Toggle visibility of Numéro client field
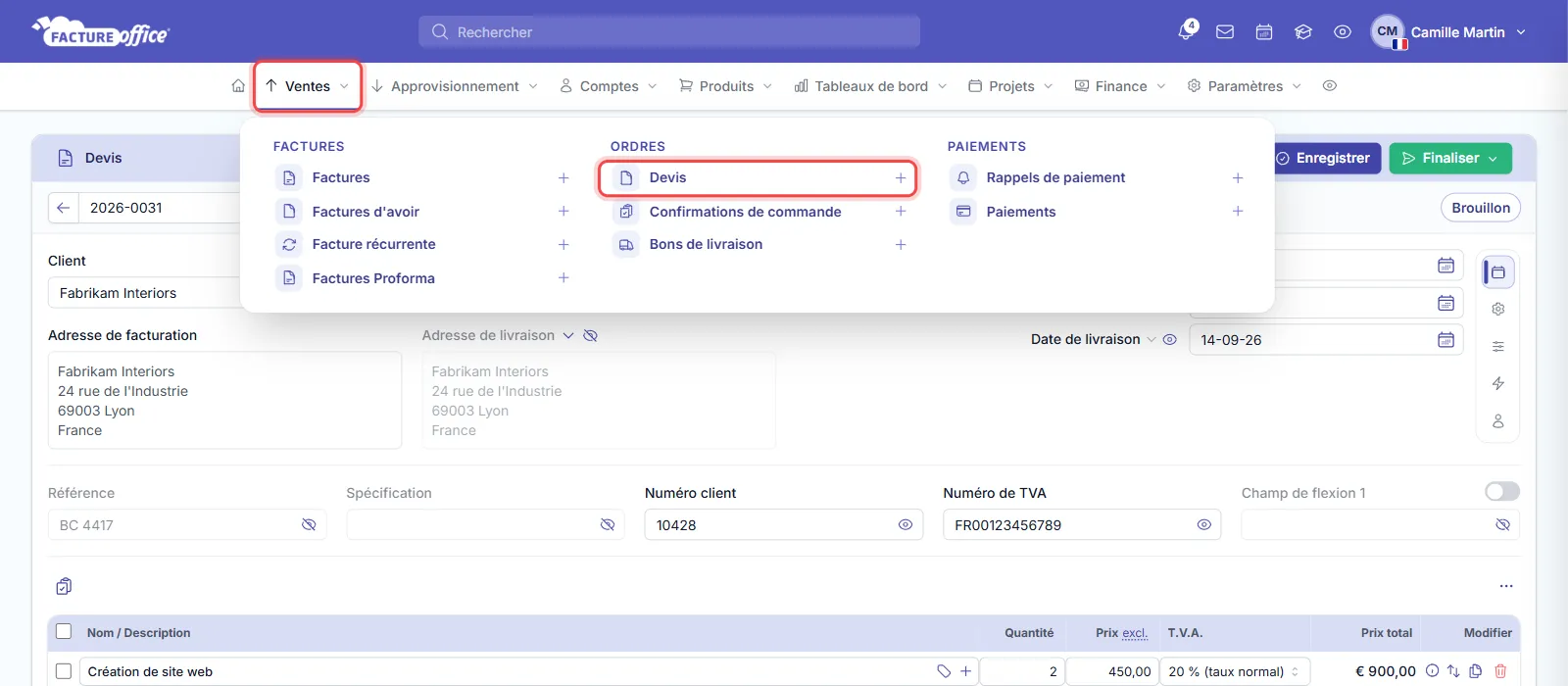 [906, 525]
